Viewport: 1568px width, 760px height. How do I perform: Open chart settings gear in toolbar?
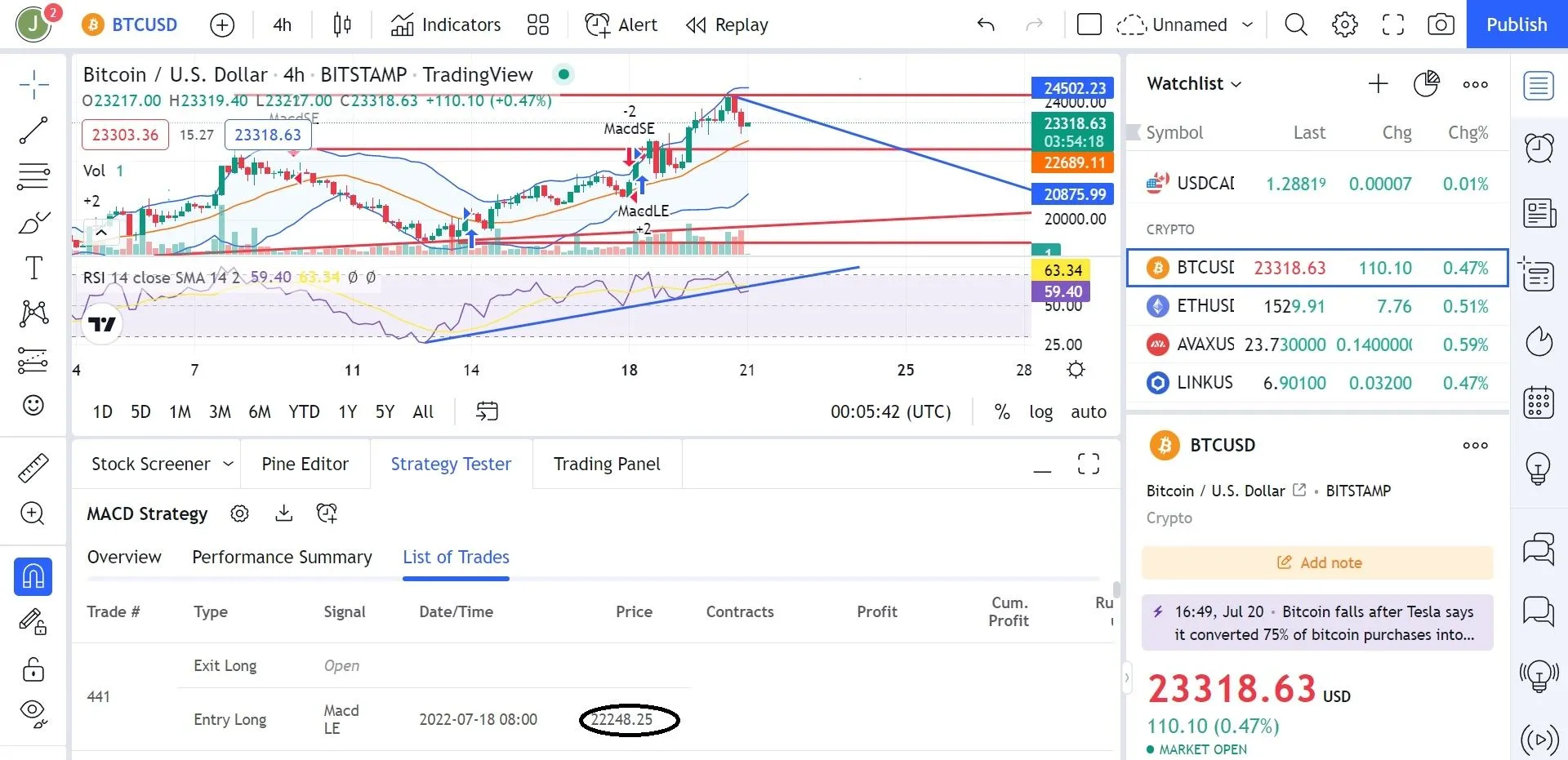pos(1344,25)
